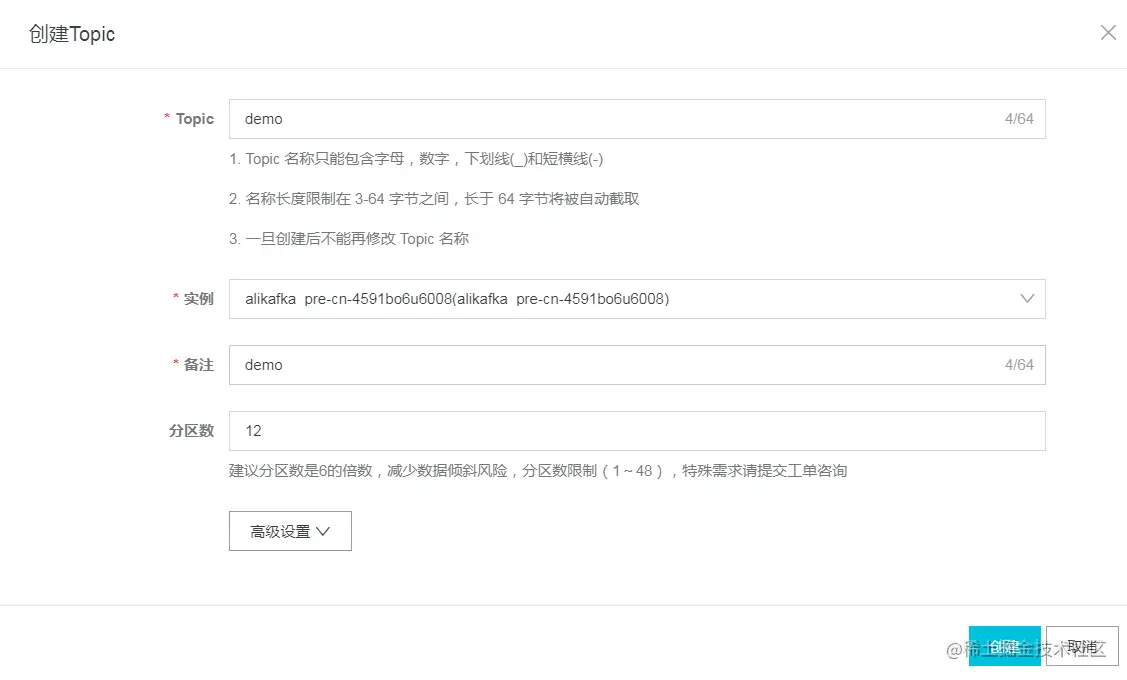Click the chevron arrow in the 实例 dropdown
The width and height of the screenshot is (1127, 680).
click(1027, 298)
